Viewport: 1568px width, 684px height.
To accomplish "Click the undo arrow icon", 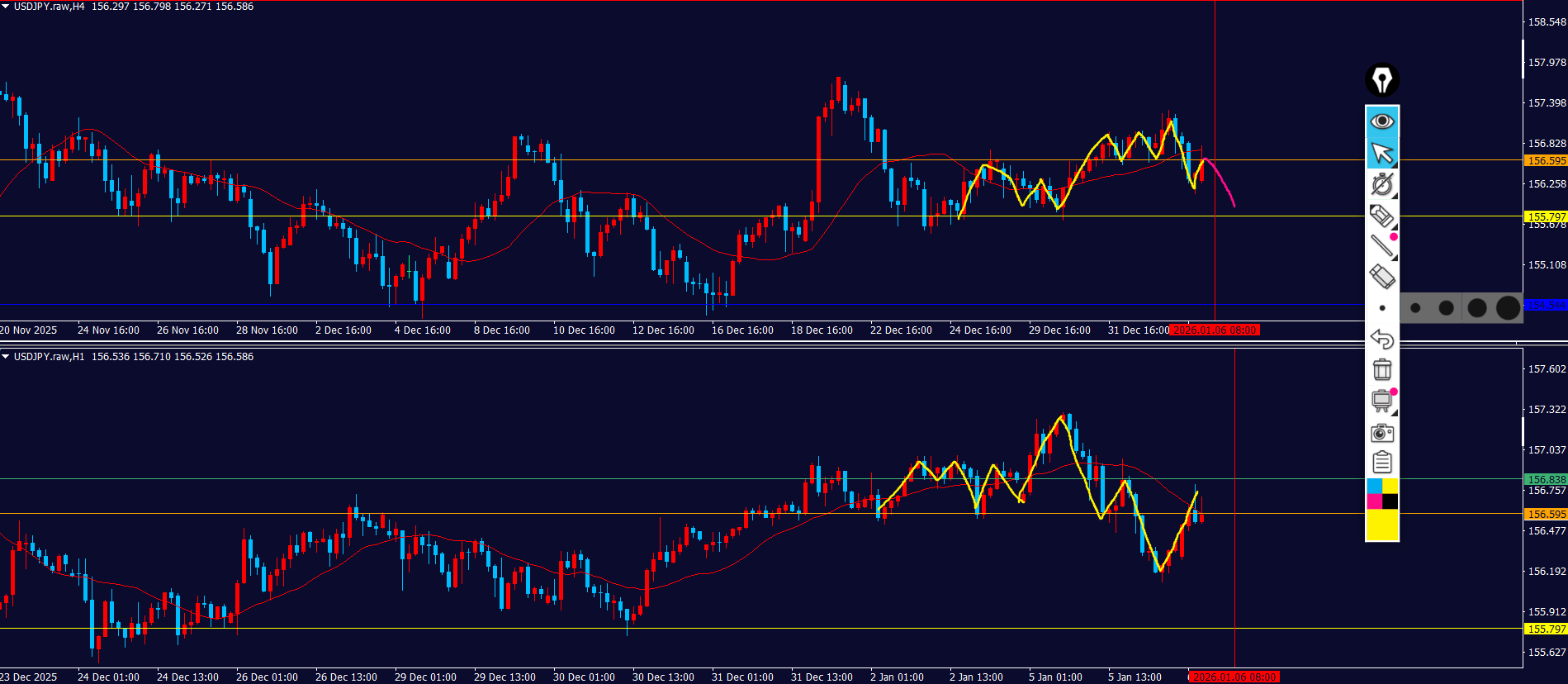I will coord(1381,339).
